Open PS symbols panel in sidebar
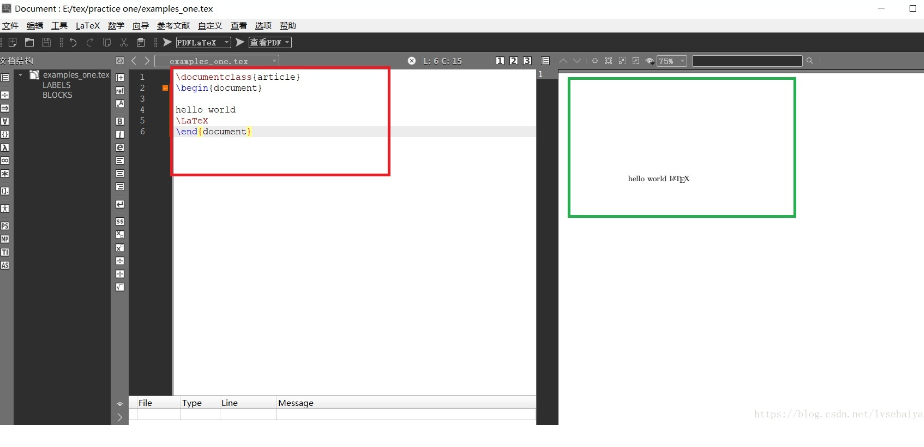This screenshot has height=447, width=924. coord(5,226)
